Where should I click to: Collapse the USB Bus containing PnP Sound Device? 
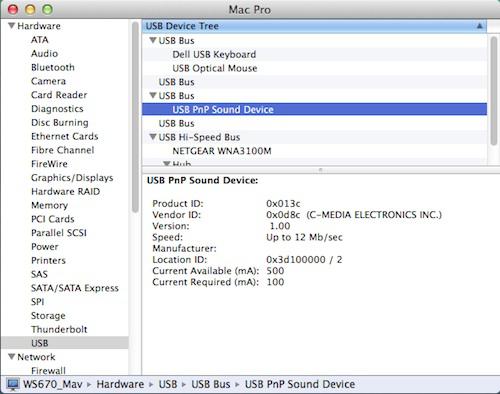click(153, 95)
